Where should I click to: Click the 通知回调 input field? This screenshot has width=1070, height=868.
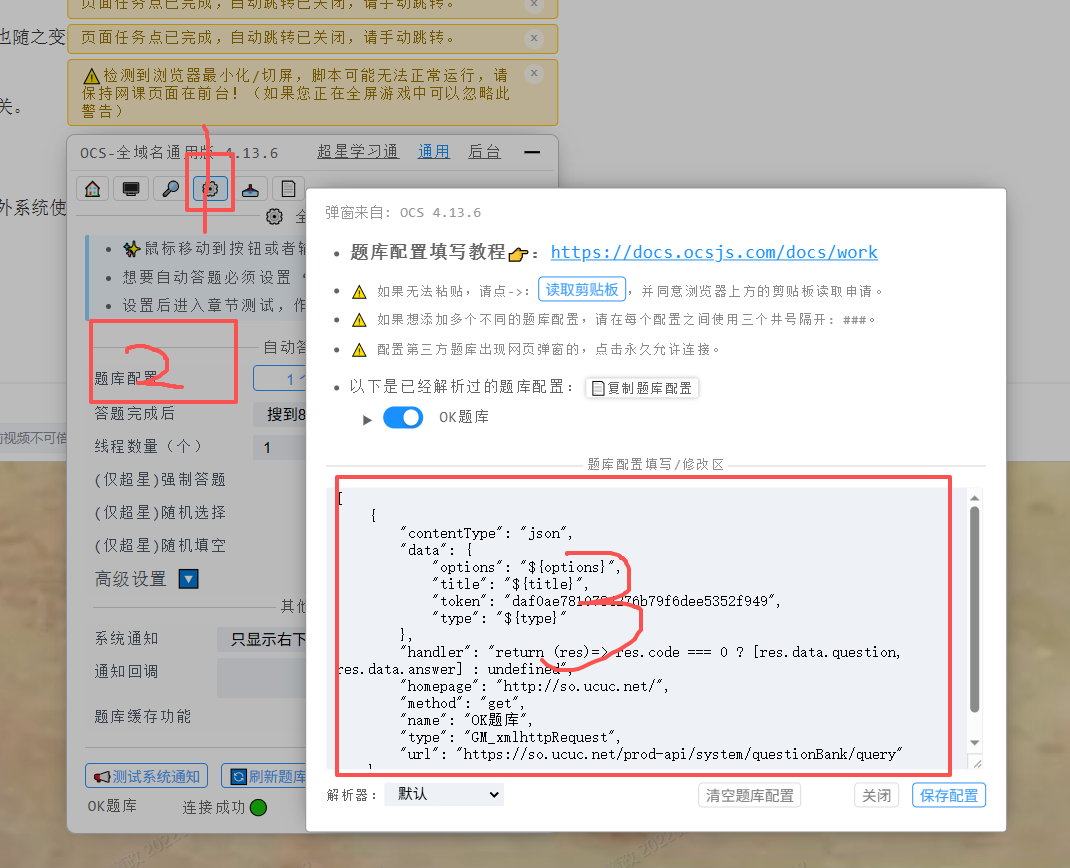(262, 678)
